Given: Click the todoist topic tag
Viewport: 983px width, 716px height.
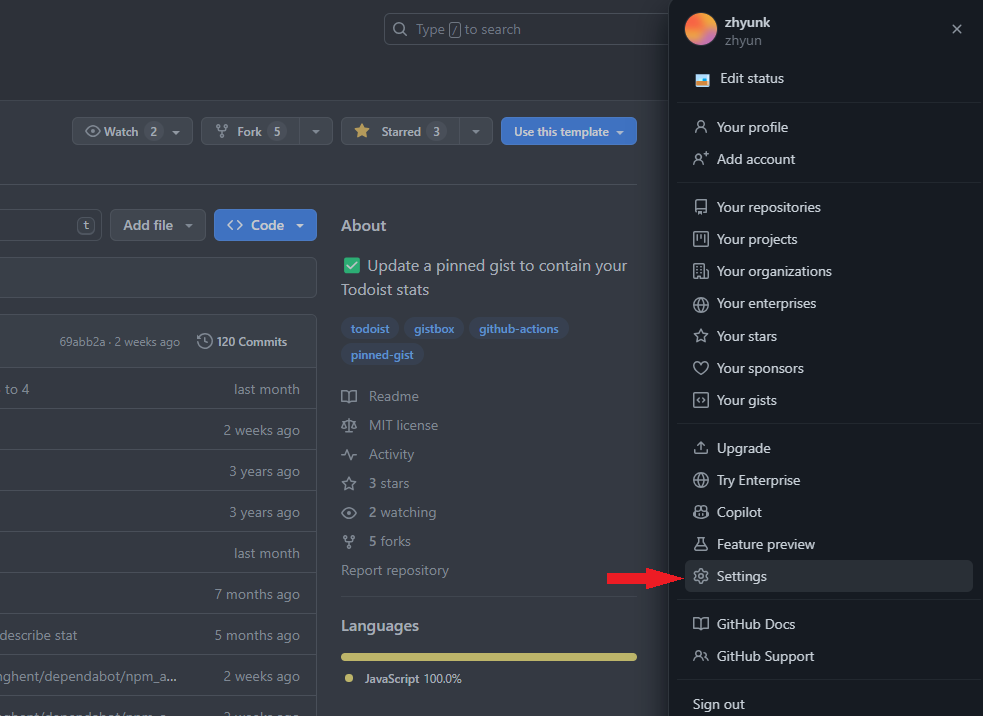Looking at the screenshot, I should pos(370,329).
